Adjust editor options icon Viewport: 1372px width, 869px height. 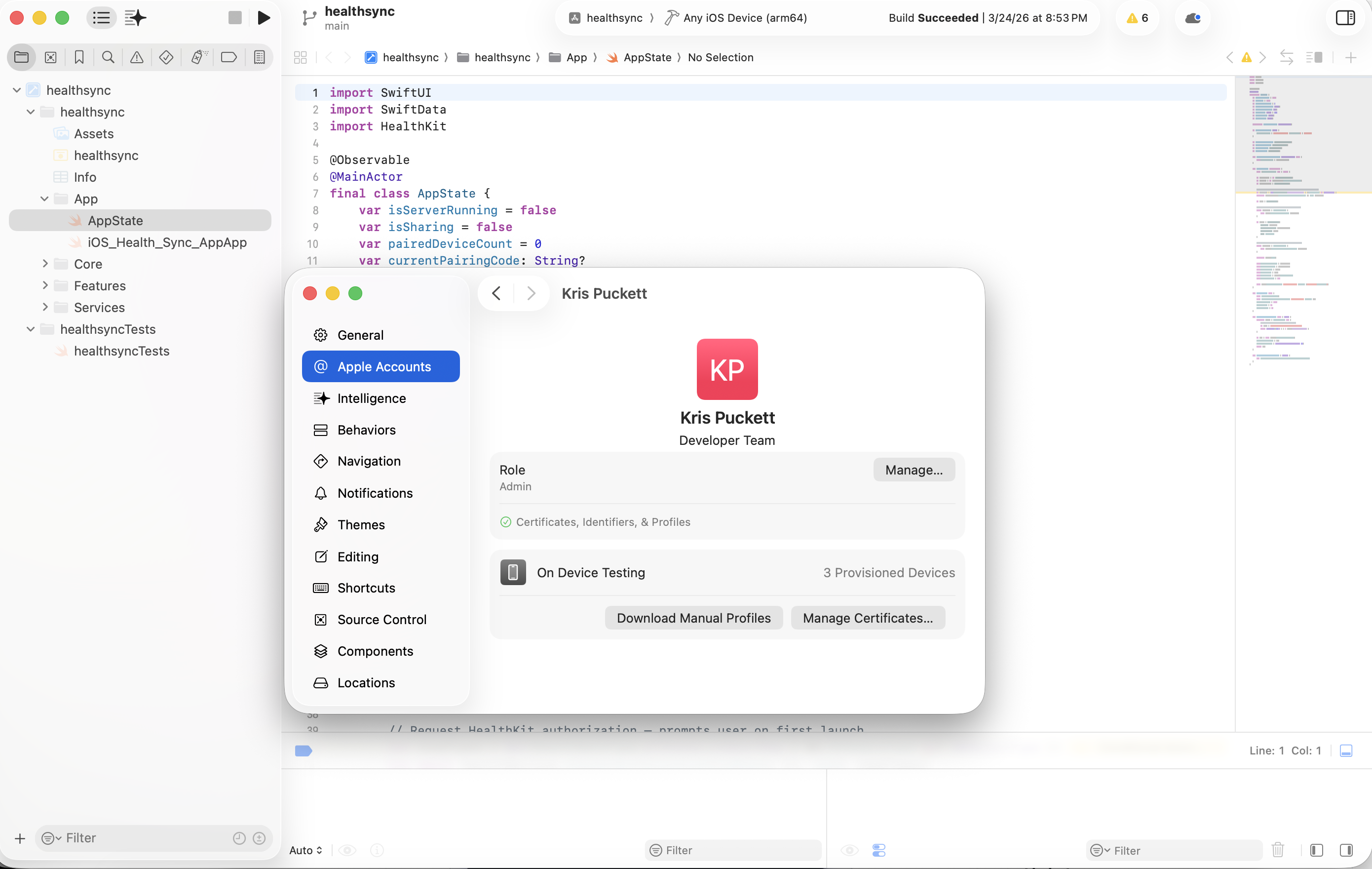click(x=1314, y=57)
